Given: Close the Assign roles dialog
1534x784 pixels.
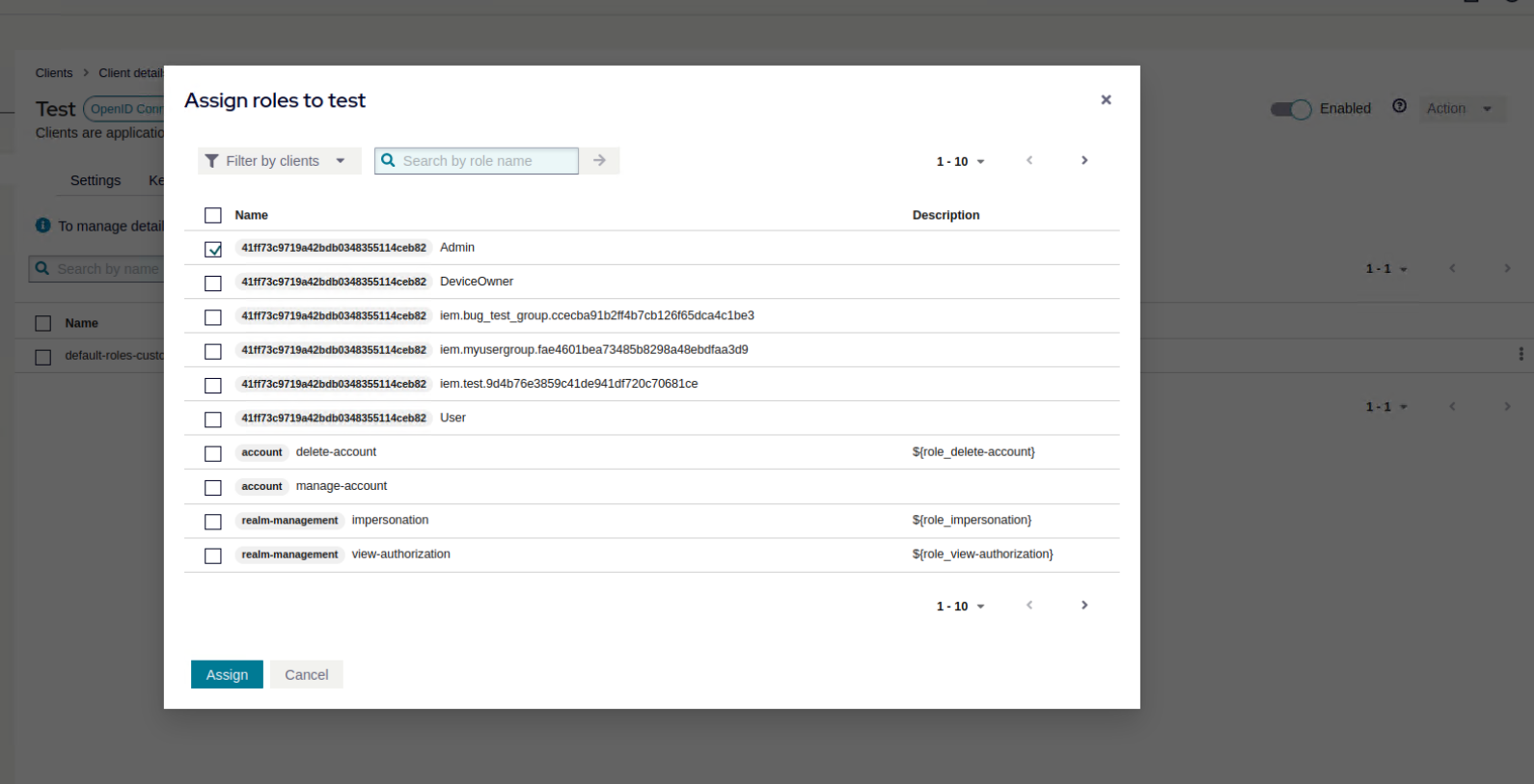Looking at the screenshot, I should click(1106, 99).
